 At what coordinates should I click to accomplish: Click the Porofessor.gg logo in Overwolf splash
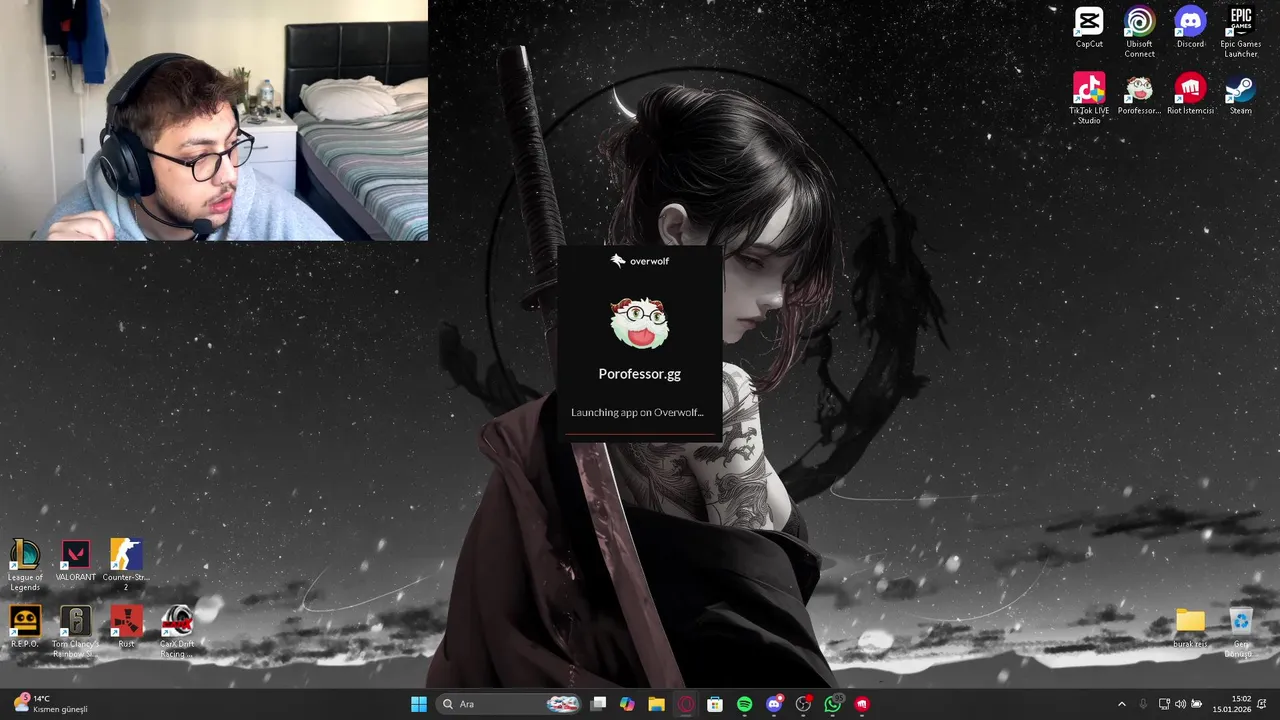tap(640, 322)
